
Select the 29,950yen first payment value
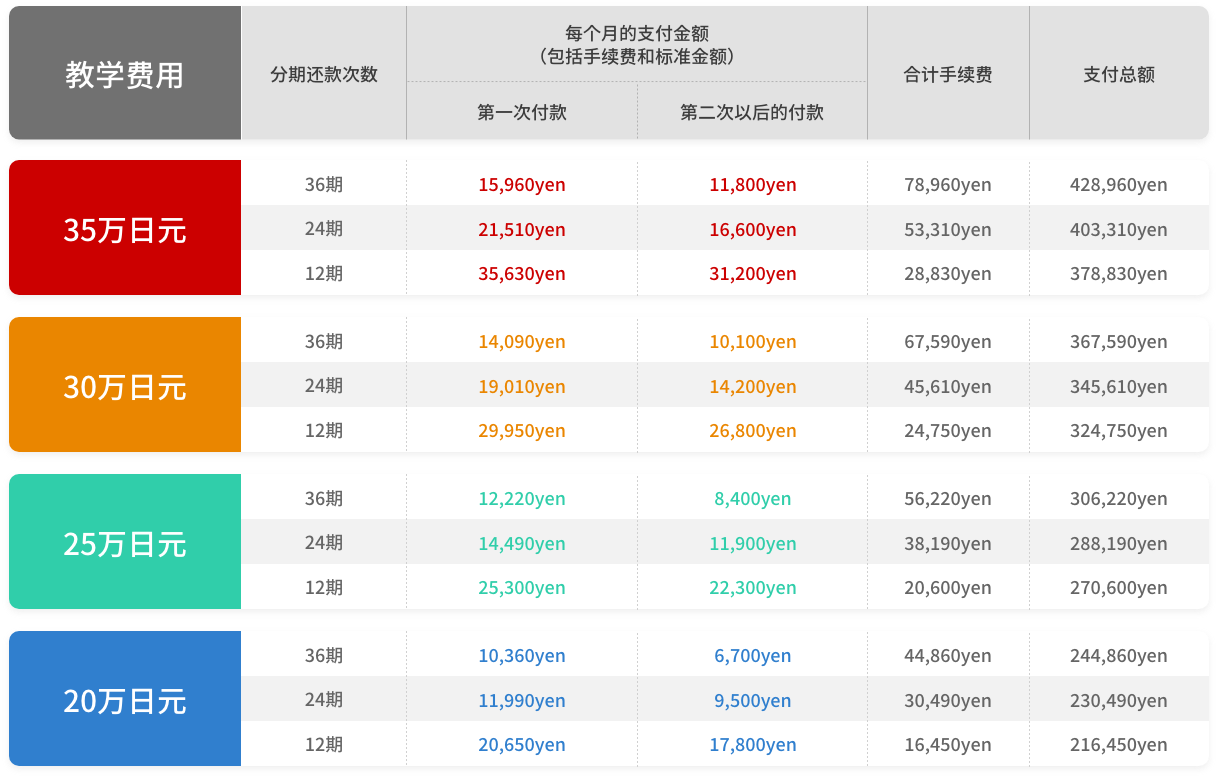[x=522, y=431]
